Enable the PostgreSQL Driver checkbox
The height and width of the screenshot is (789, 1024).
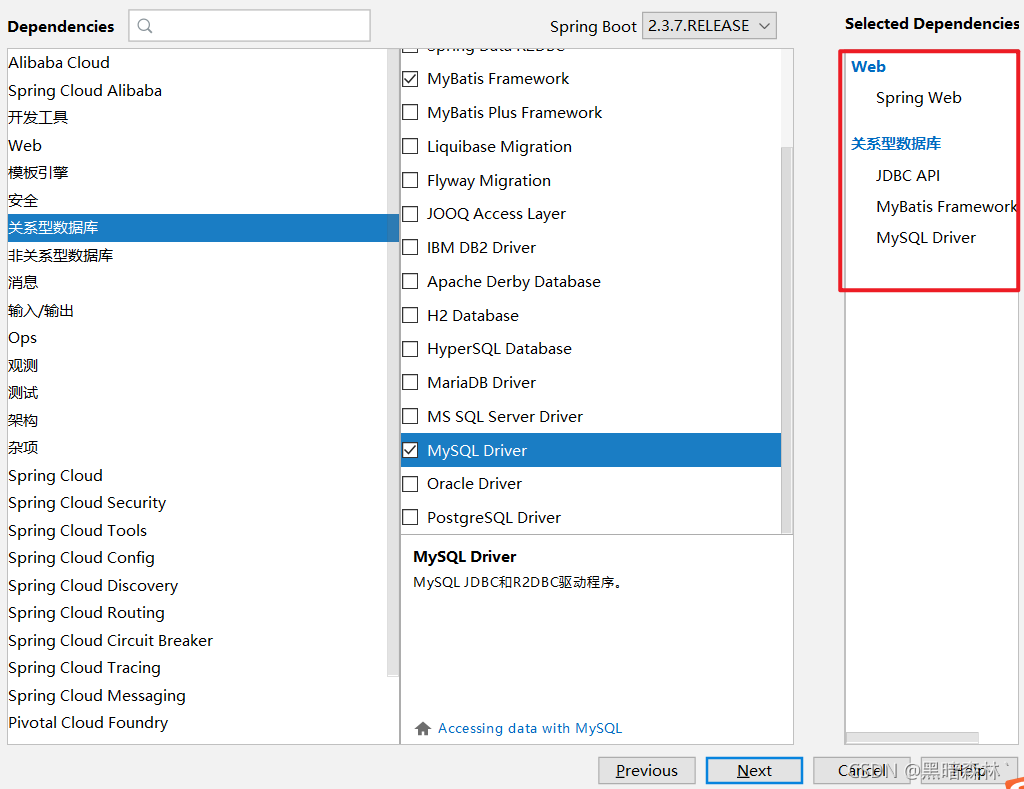[x=410, y=517]
